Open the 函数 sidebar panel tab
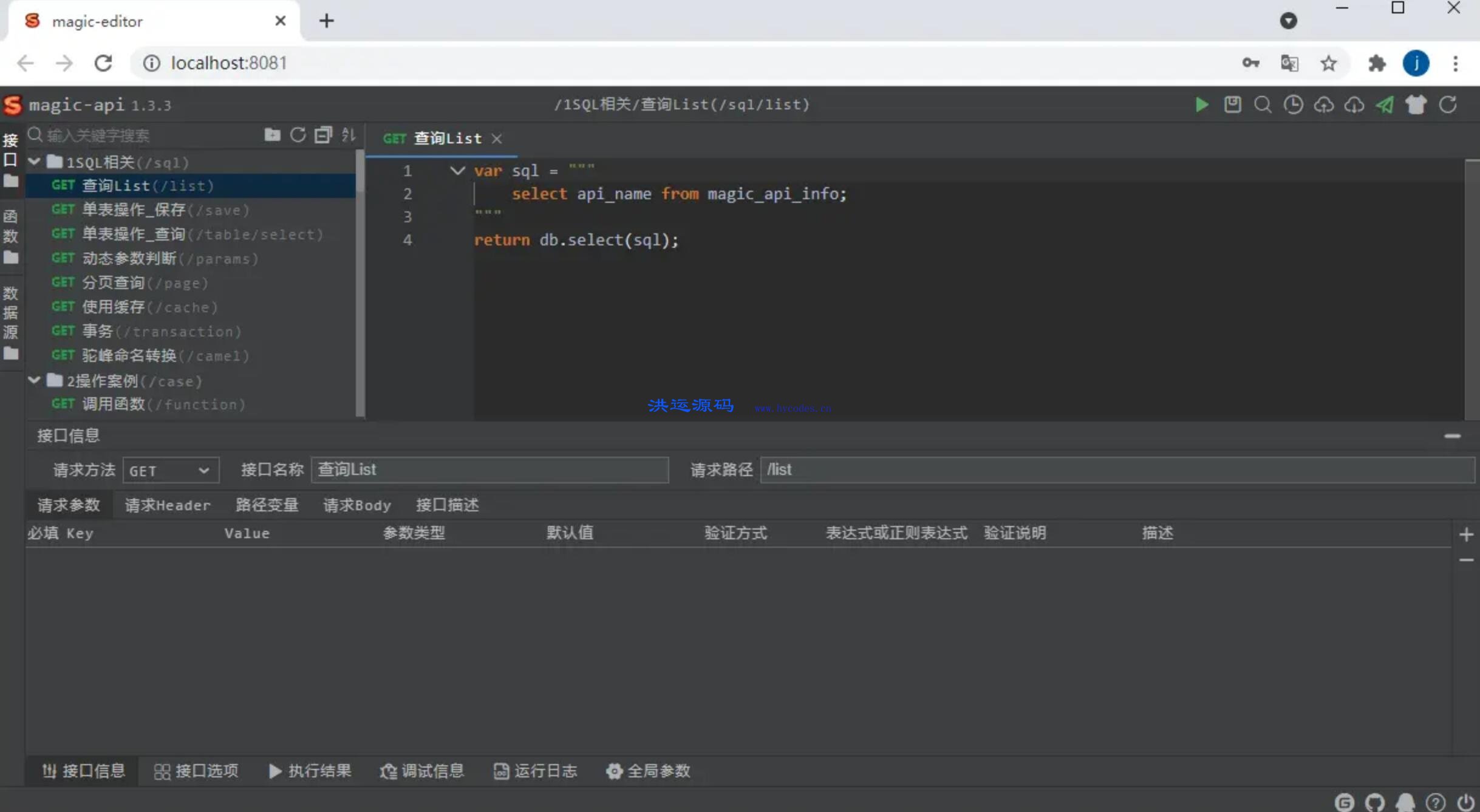This screenshot has height=812, width=1480. point(10,237)
